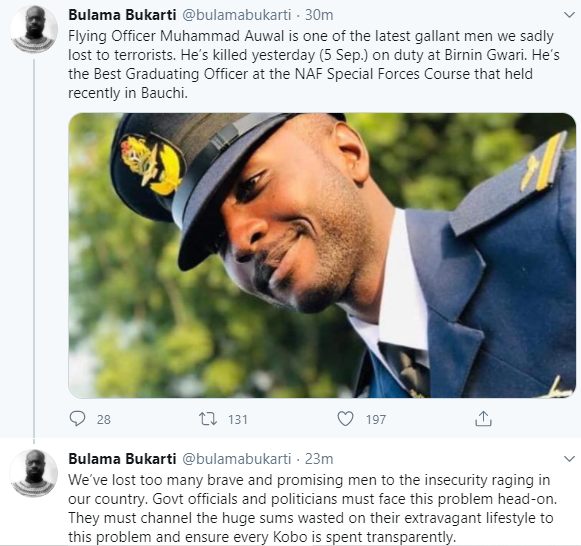Open Bulama Bukarti name on first tweet
Image resolution: width=581 pixels, height=546 pixels.
(x=122, y=15)
